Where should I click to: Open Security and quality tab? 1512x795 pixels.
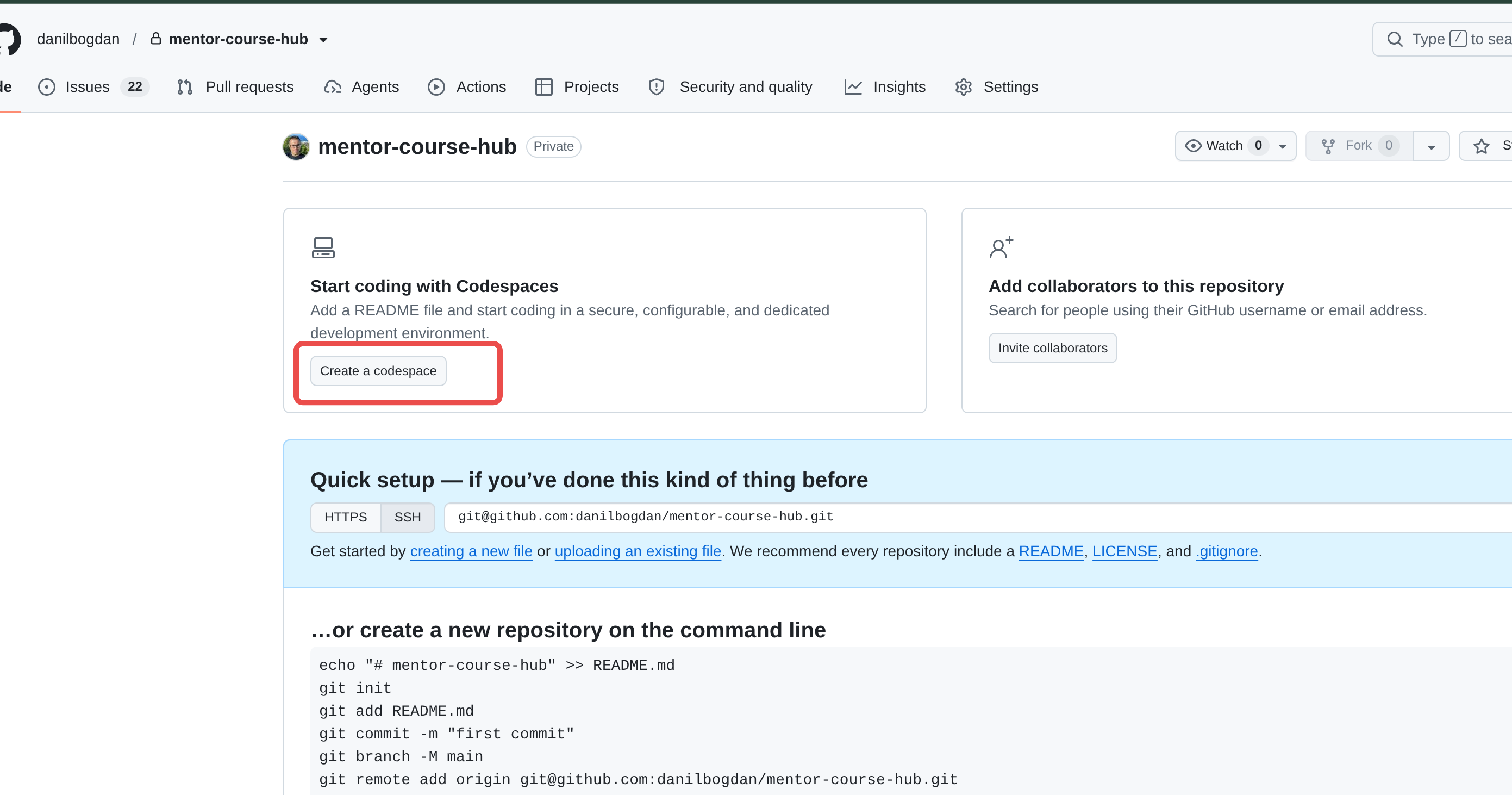click(730, 87)
